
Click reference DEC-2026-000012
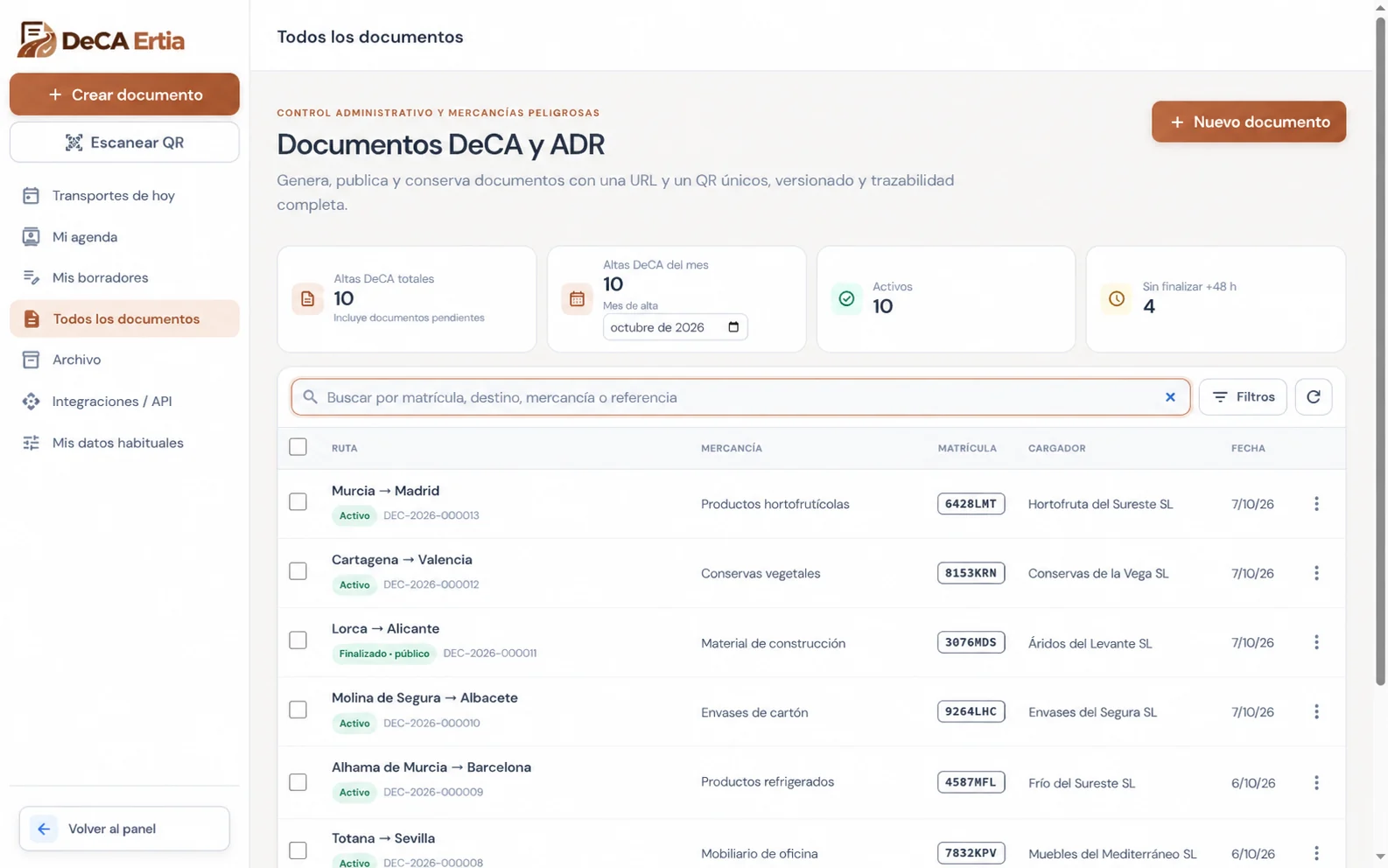(x=431, y=584)
